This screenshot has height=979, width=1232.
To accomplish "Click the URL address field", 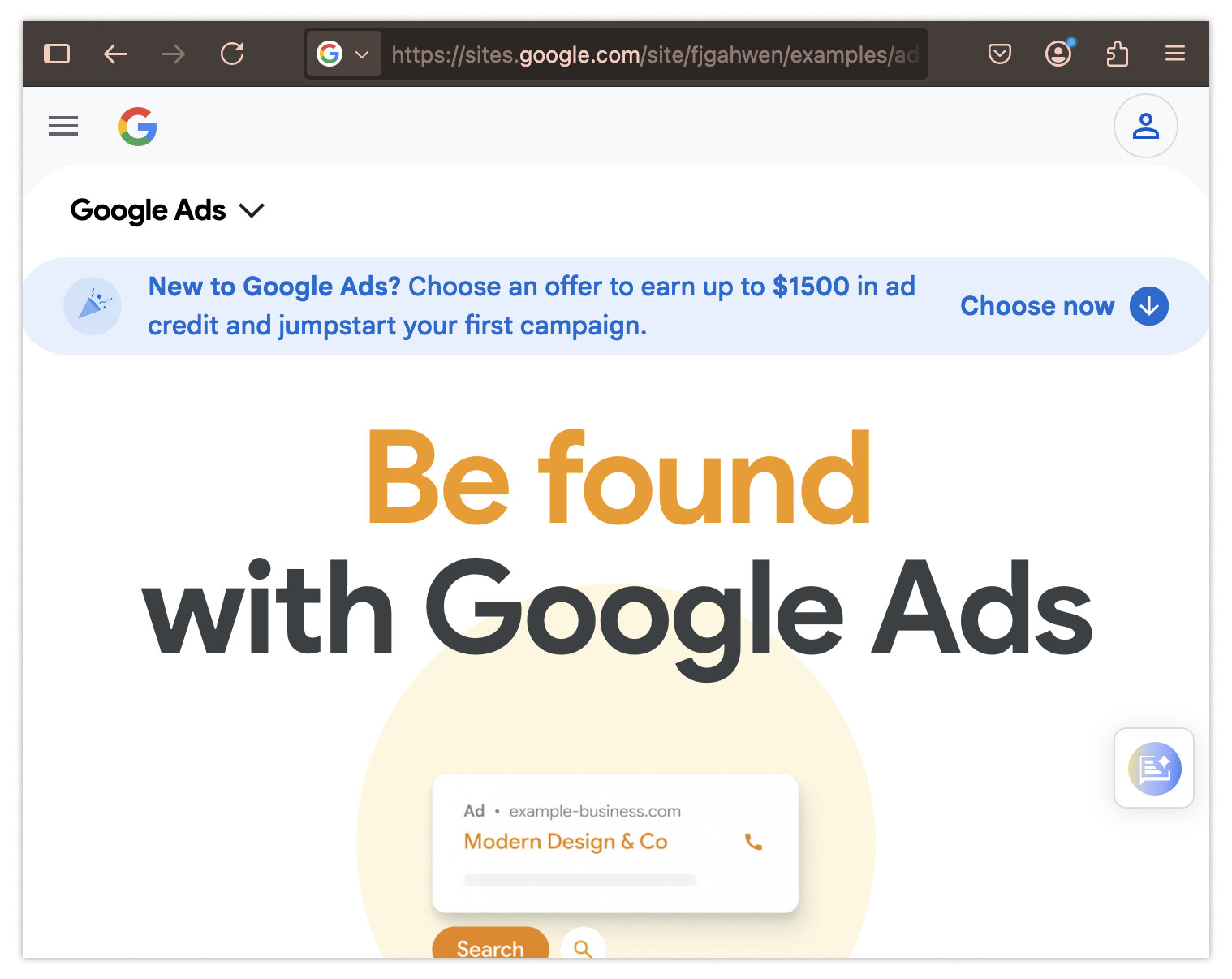I will (x=654, y=54).
